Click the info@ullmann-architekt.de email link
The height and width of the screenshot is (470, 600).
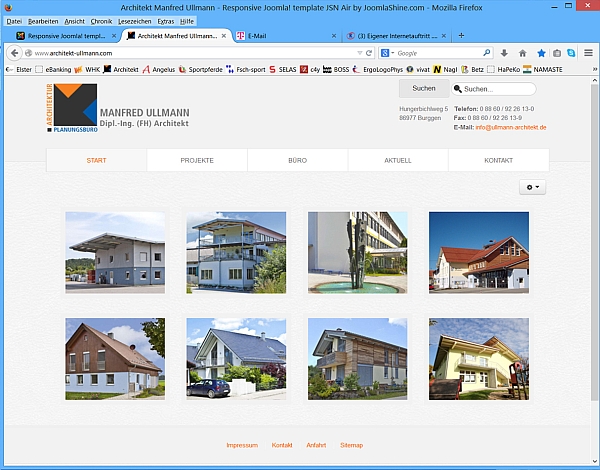click(x=510, y=127)
